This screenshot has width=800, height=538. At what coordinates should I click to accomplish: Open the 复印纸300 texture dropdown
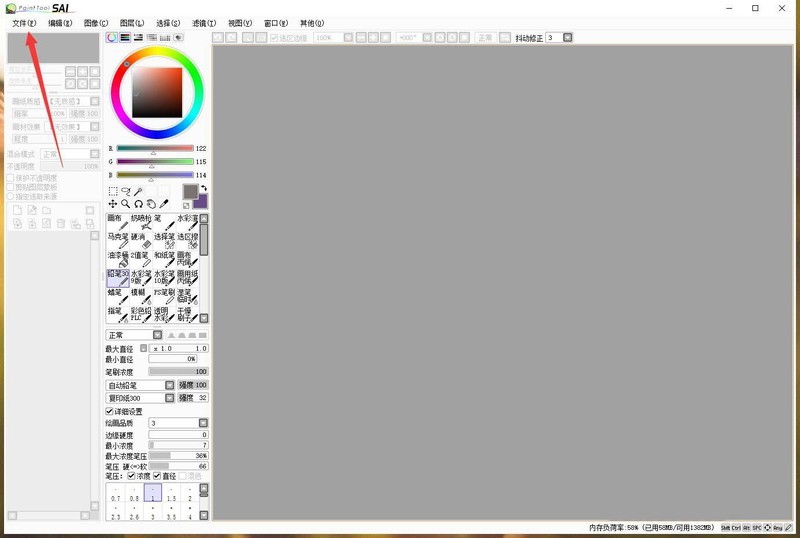pos(169,398)
